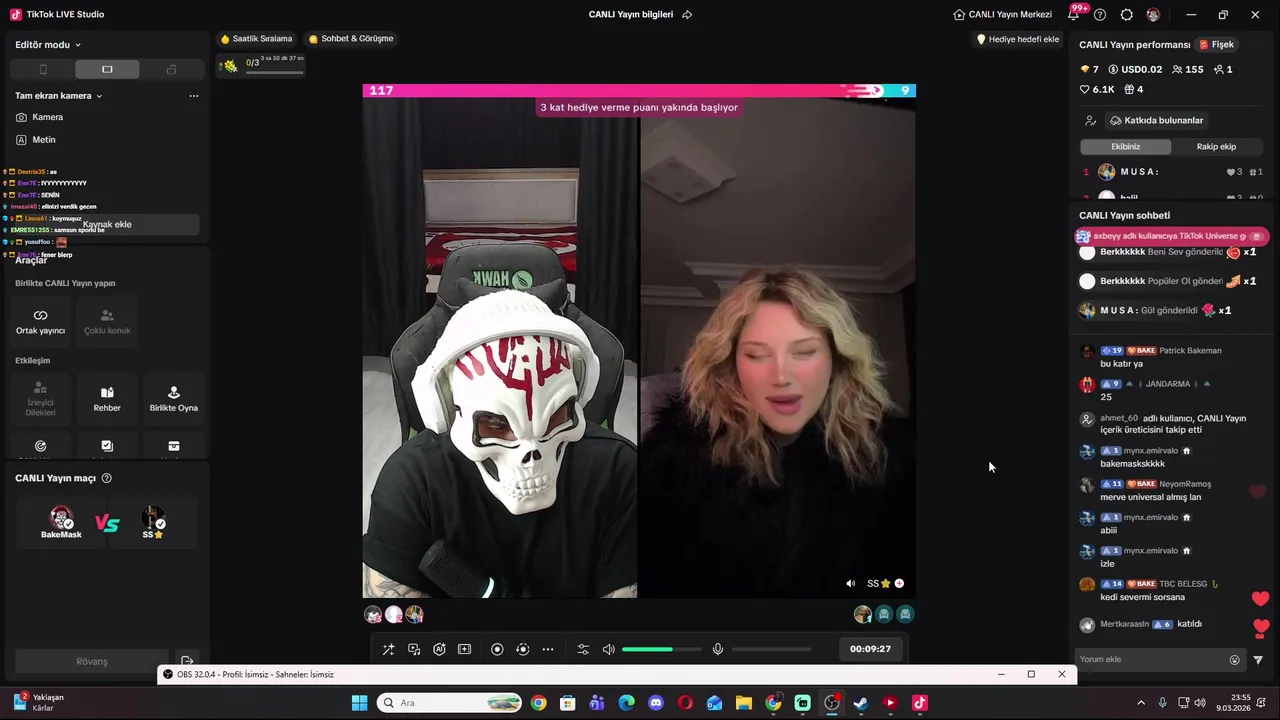Mute the speaker output icon
This screenshot has width=1280, height=720.
[x=608, y=649]
